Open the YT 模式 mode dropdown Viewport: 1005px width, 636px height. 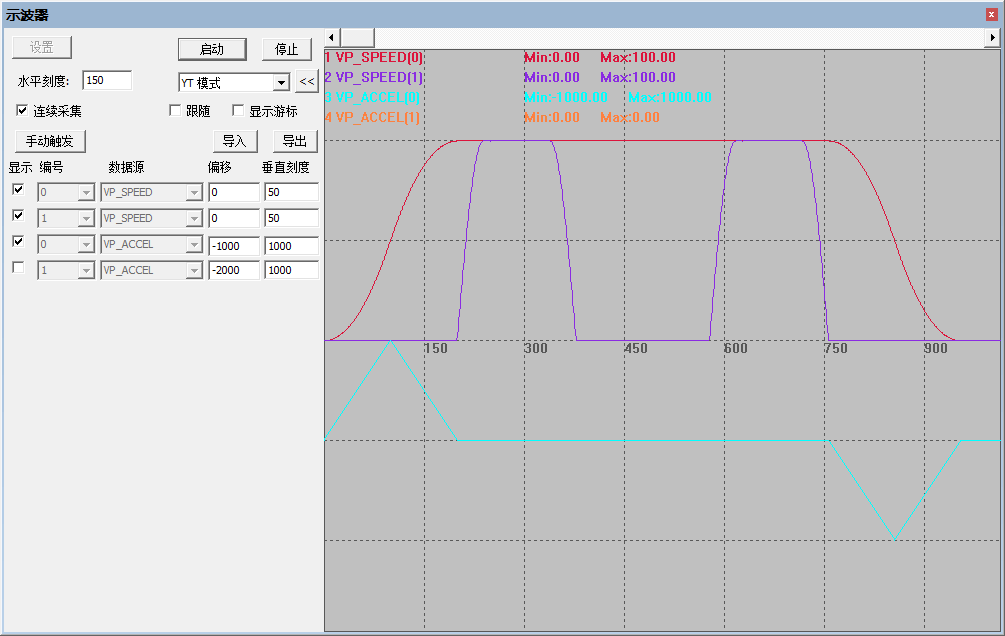click(281, 81)
